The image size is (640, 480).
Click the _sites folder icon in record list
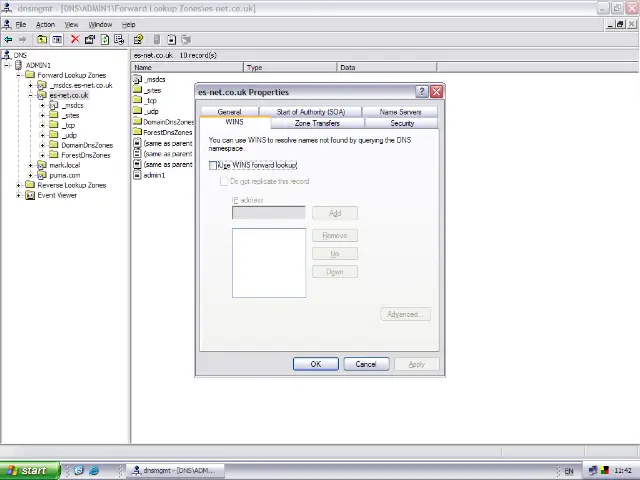(x=138, y=90)
